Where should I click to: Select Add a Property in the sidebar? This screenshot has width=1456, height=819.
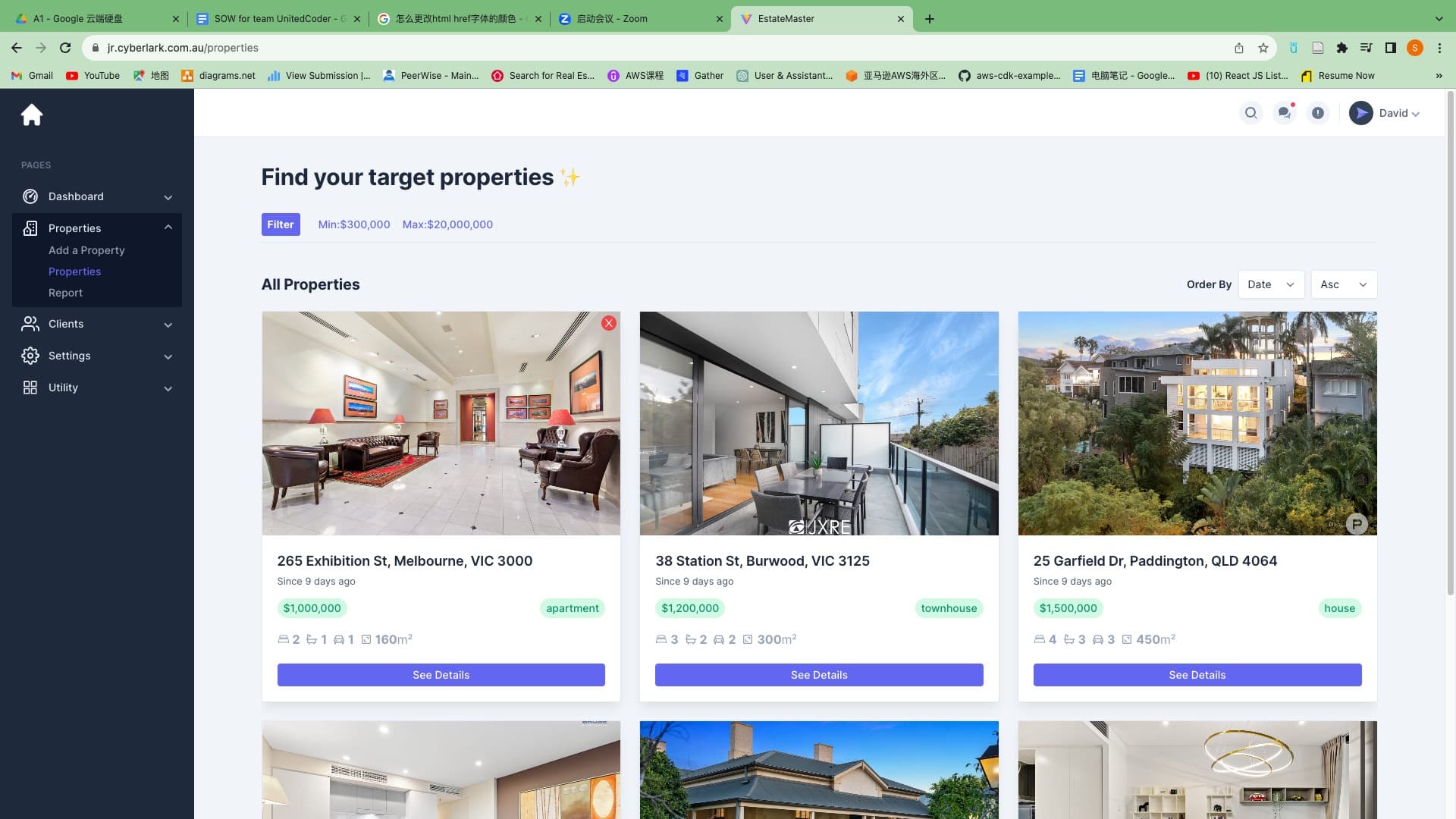click(86, 249)
